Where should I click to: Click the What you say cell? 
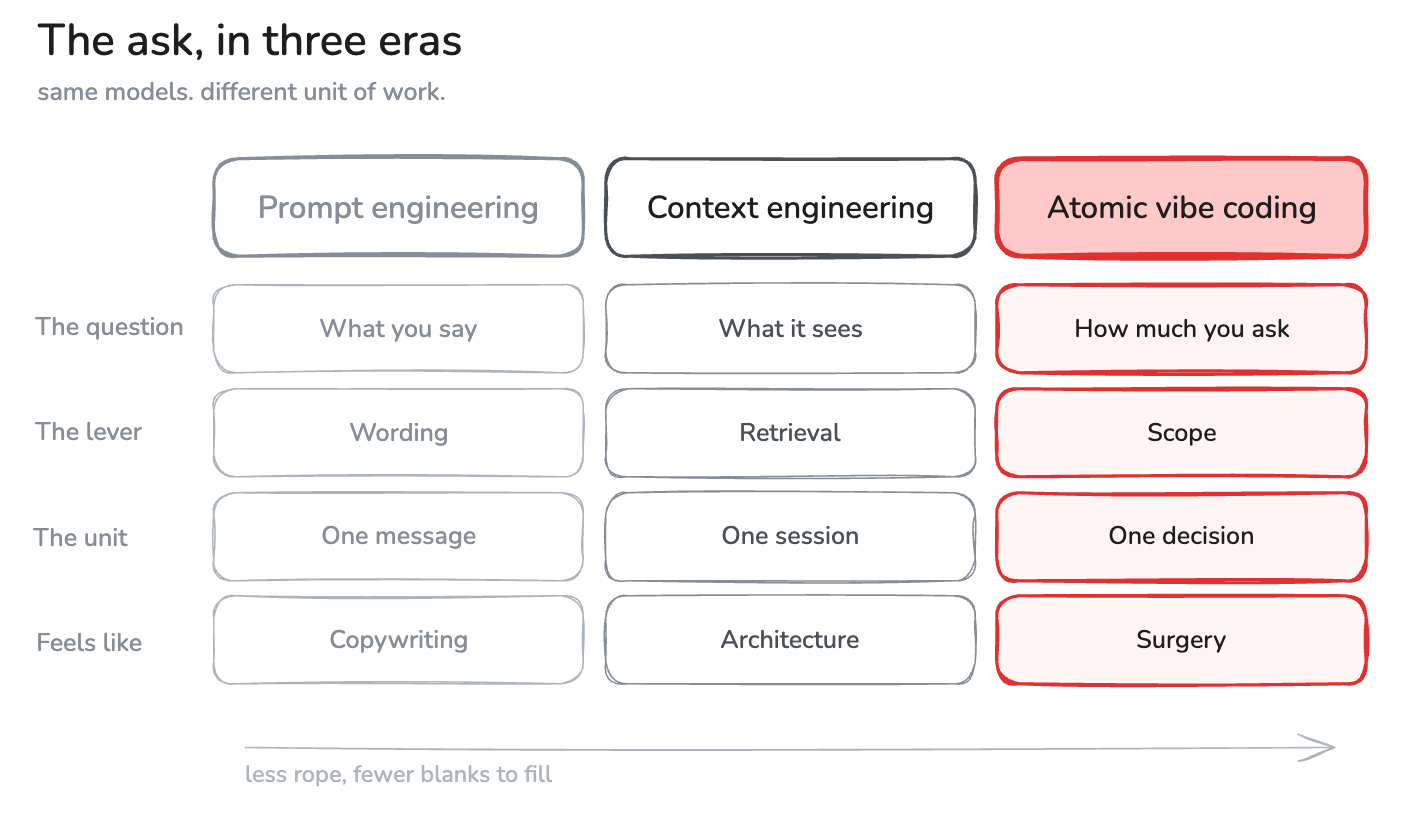398,329
